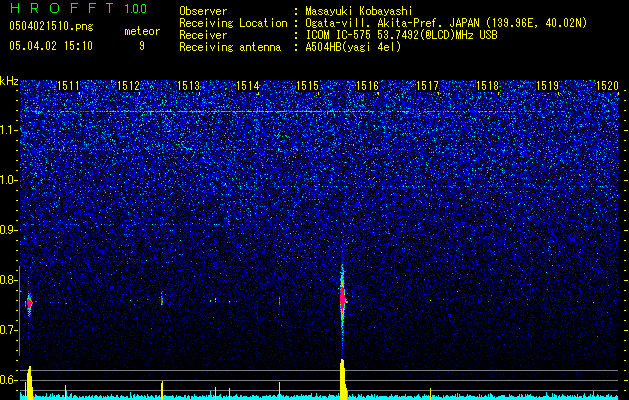Click the 'Receiving antenna' label
The height and width of the screenshot is (400, 629).
(x=230, y=47)
